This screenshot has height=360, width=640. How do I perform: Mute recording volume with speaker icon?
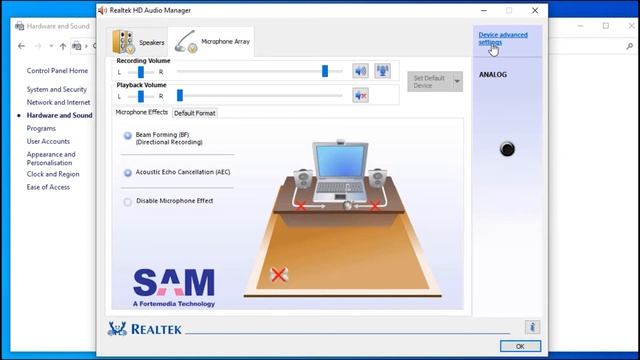pos(360,71)
